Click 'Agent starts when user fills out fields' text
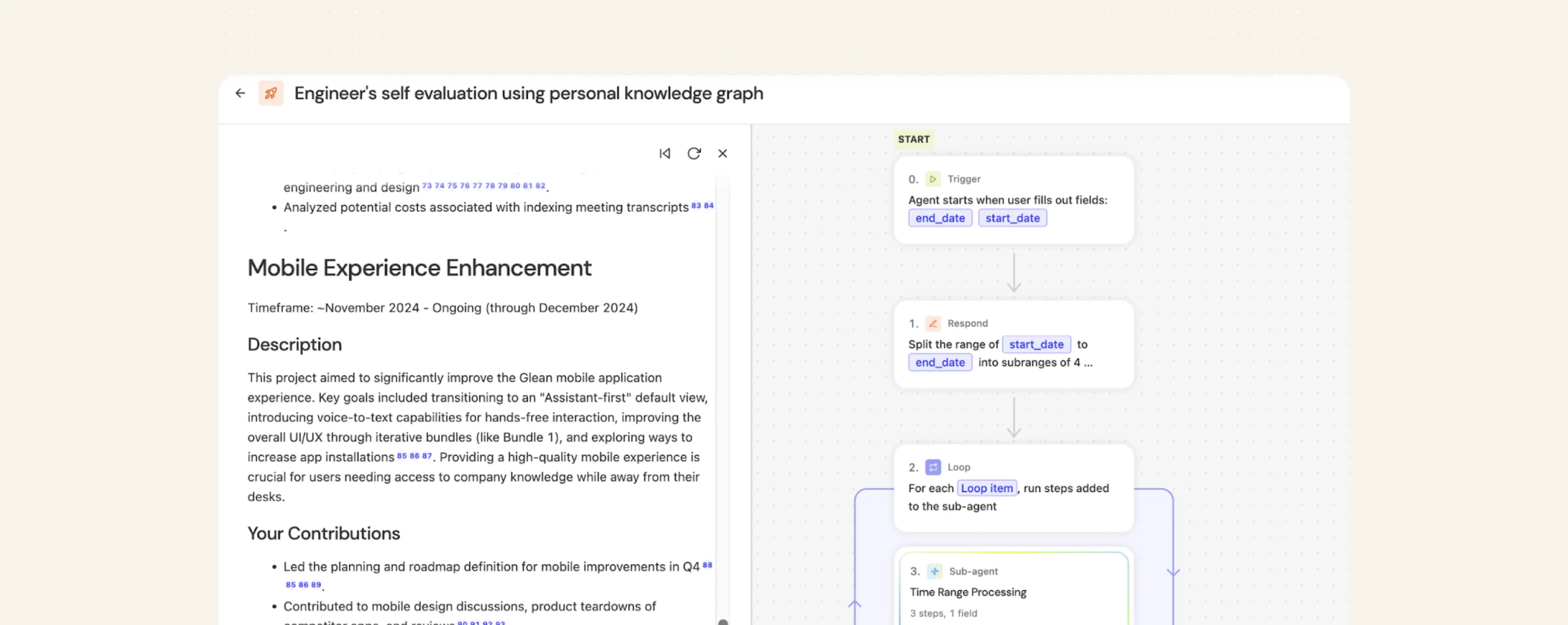1568x625 pixels. click(x=1008, y=201)
